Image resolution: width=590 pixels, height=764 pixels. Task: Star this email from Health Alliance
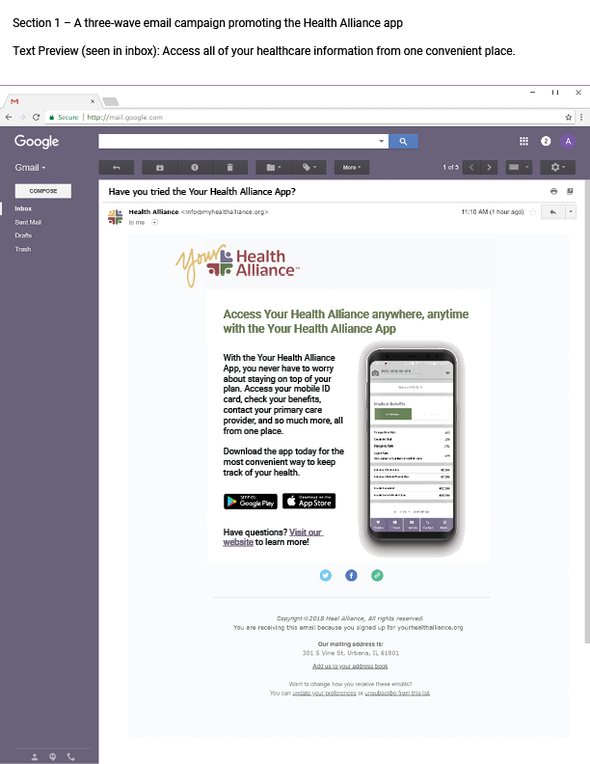pos(533,212)
